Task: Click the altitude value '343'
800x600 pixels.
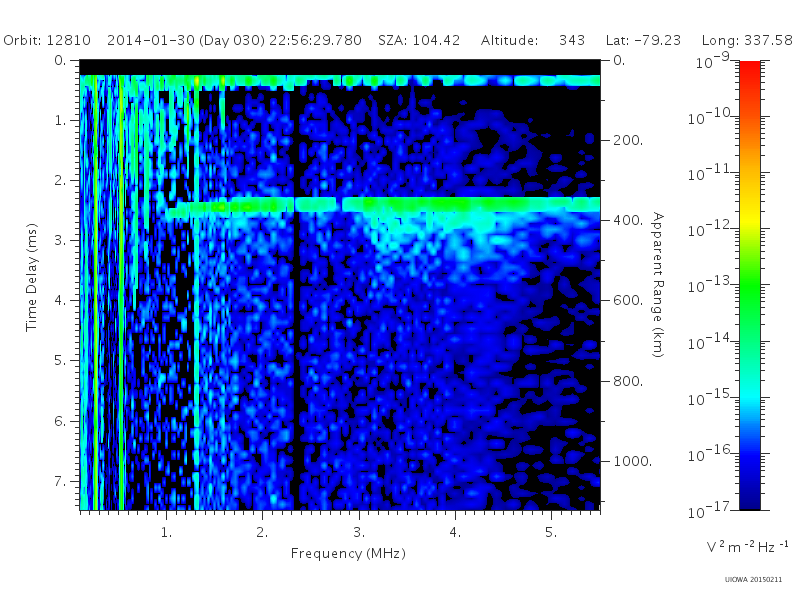Action: [572, 40]
